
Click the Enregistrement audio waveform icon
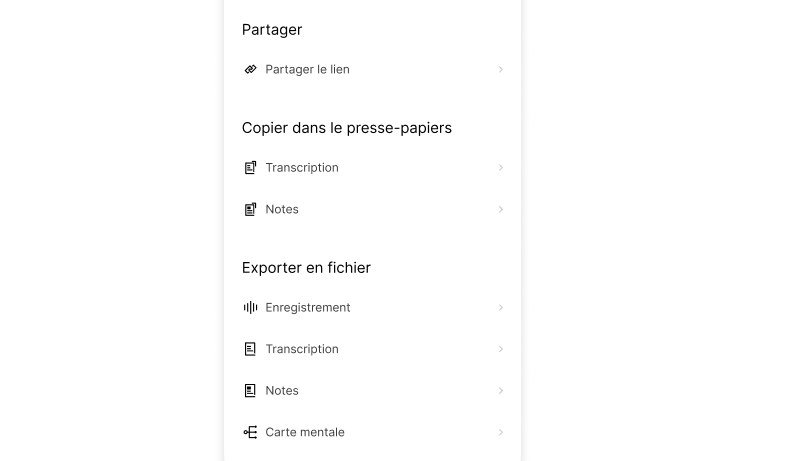tap(250, 308)
